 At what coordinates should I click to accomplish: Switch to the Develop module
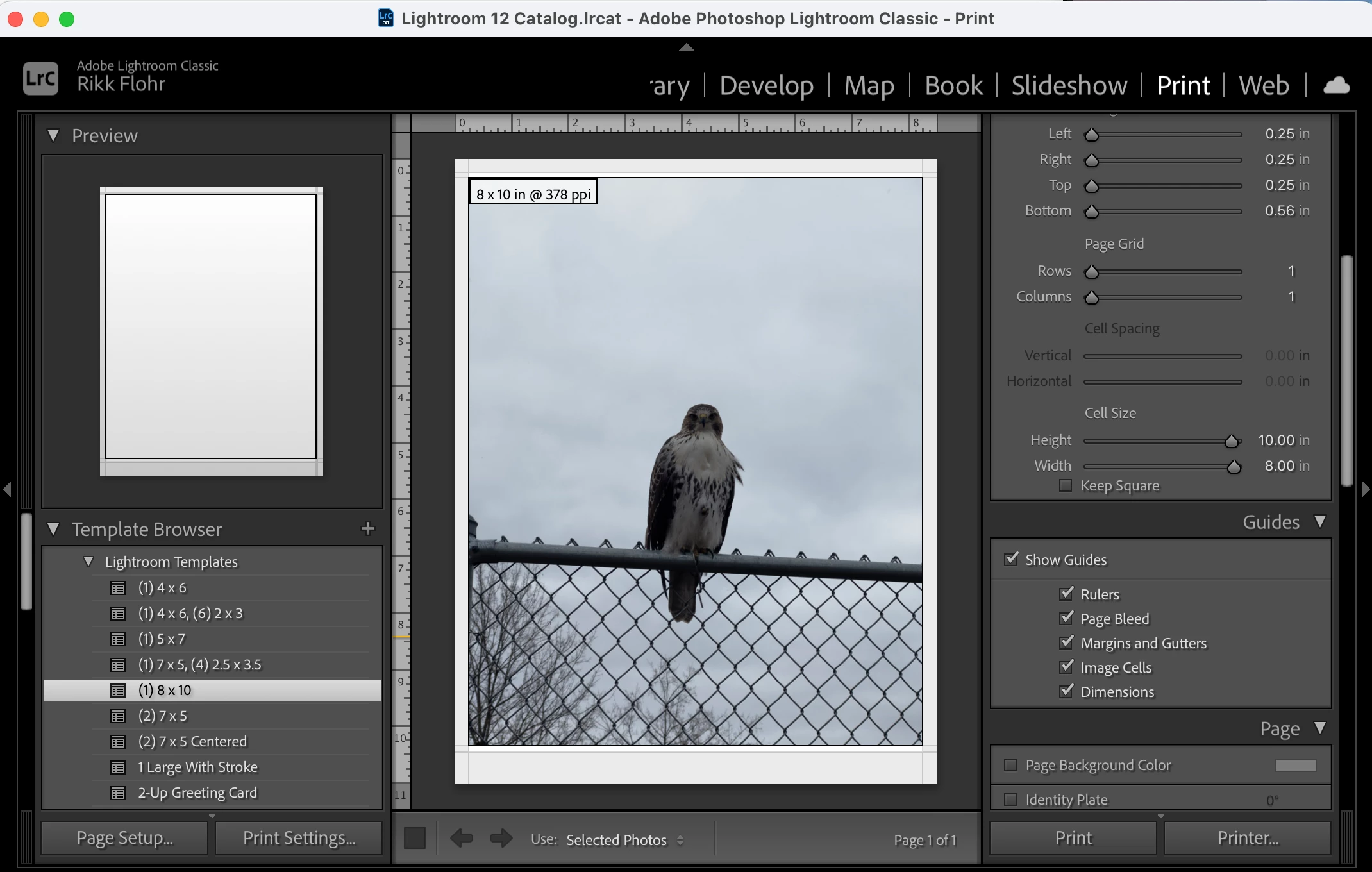[766, 85]
